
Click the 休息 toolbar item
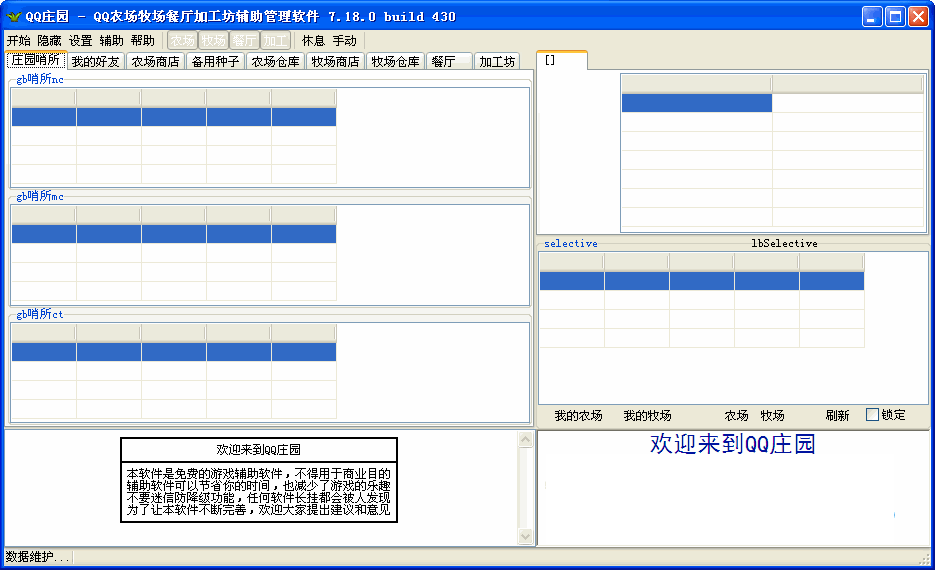click(x=313, y=41)
